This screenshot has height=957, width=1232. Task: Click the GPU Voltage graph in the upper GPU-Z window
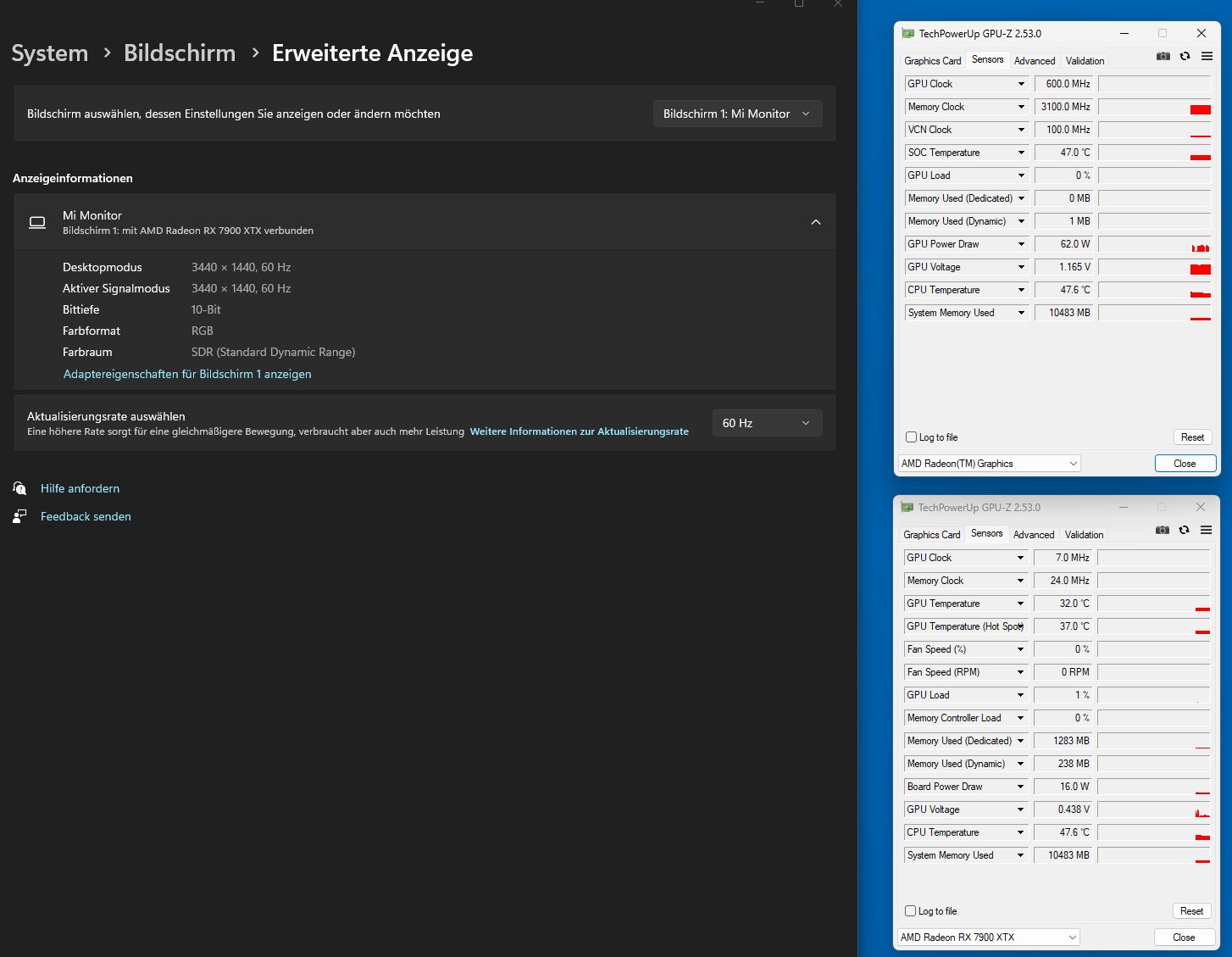[x=1155, y=267]
